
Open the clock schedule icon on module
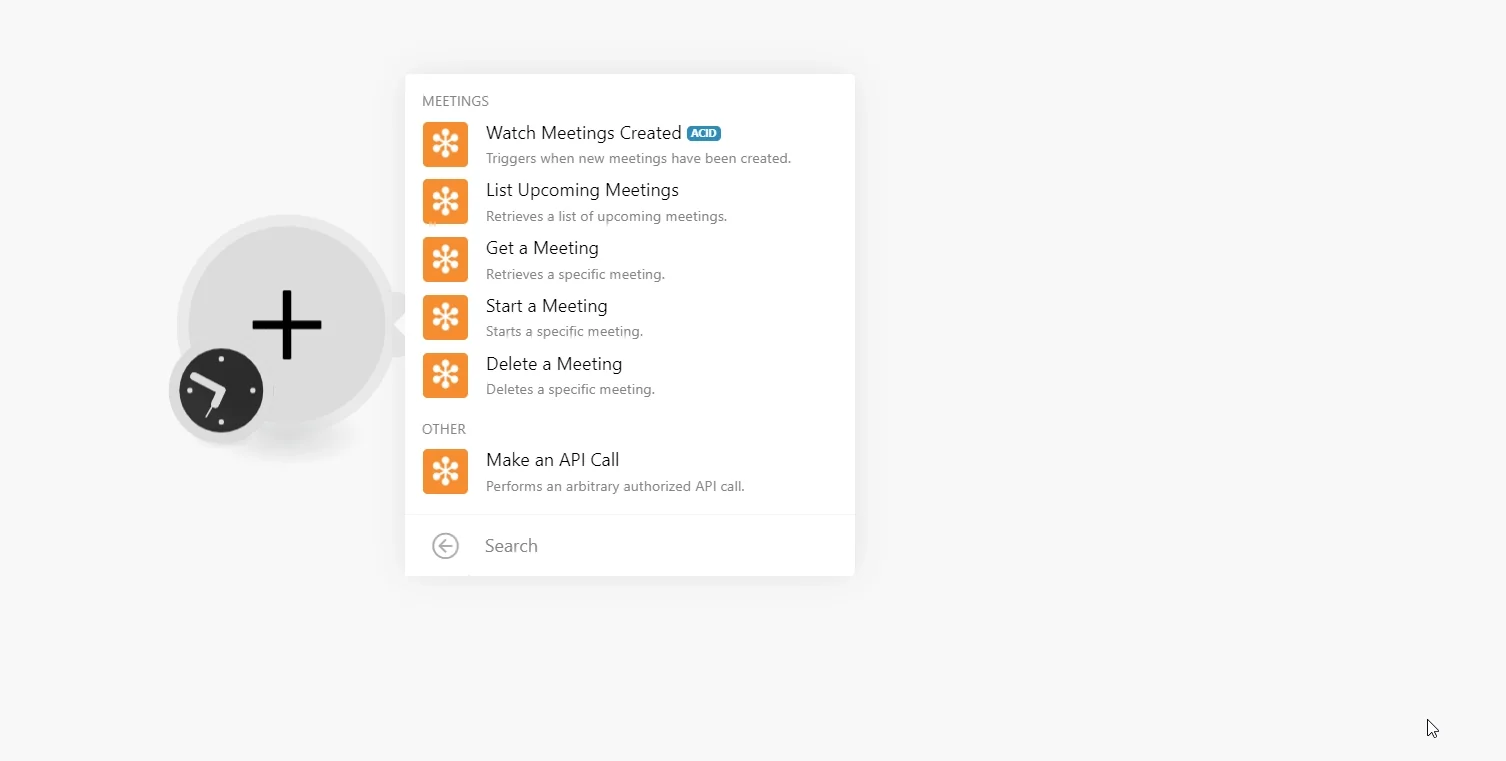pos(221,390)
